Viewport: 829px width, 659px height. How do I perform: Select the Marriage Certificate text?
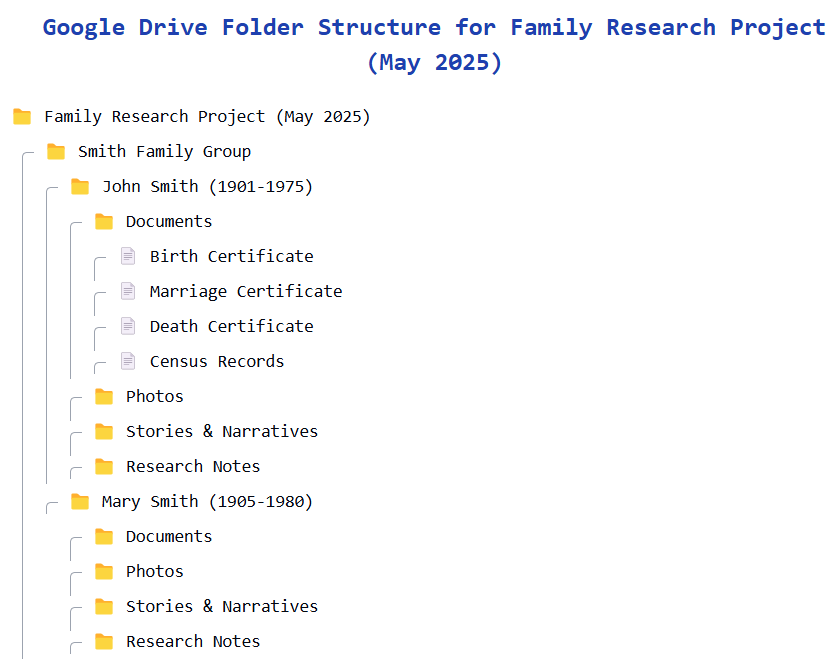(246, 291)
